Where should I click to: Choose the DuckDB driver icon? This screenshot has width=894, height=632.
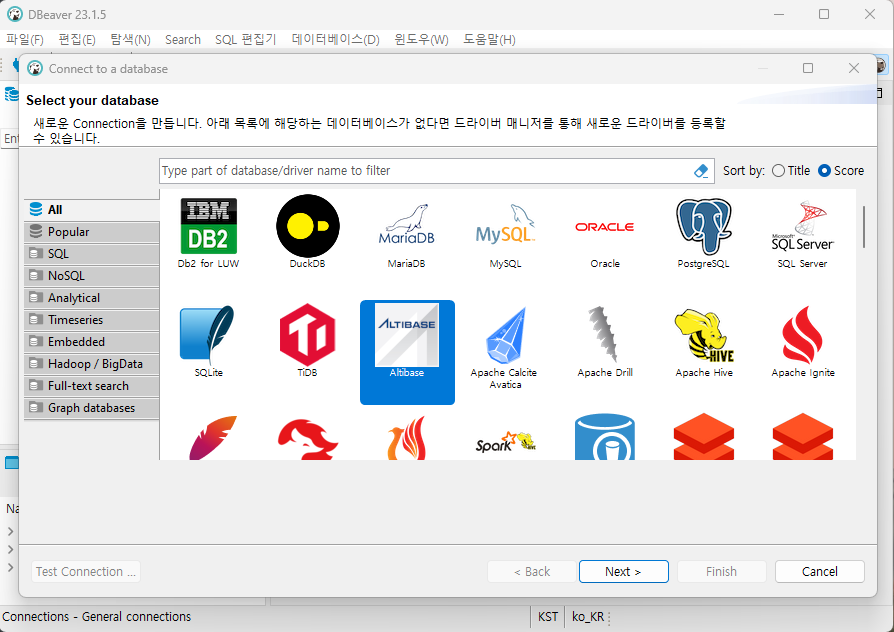(x=307, y=225)
